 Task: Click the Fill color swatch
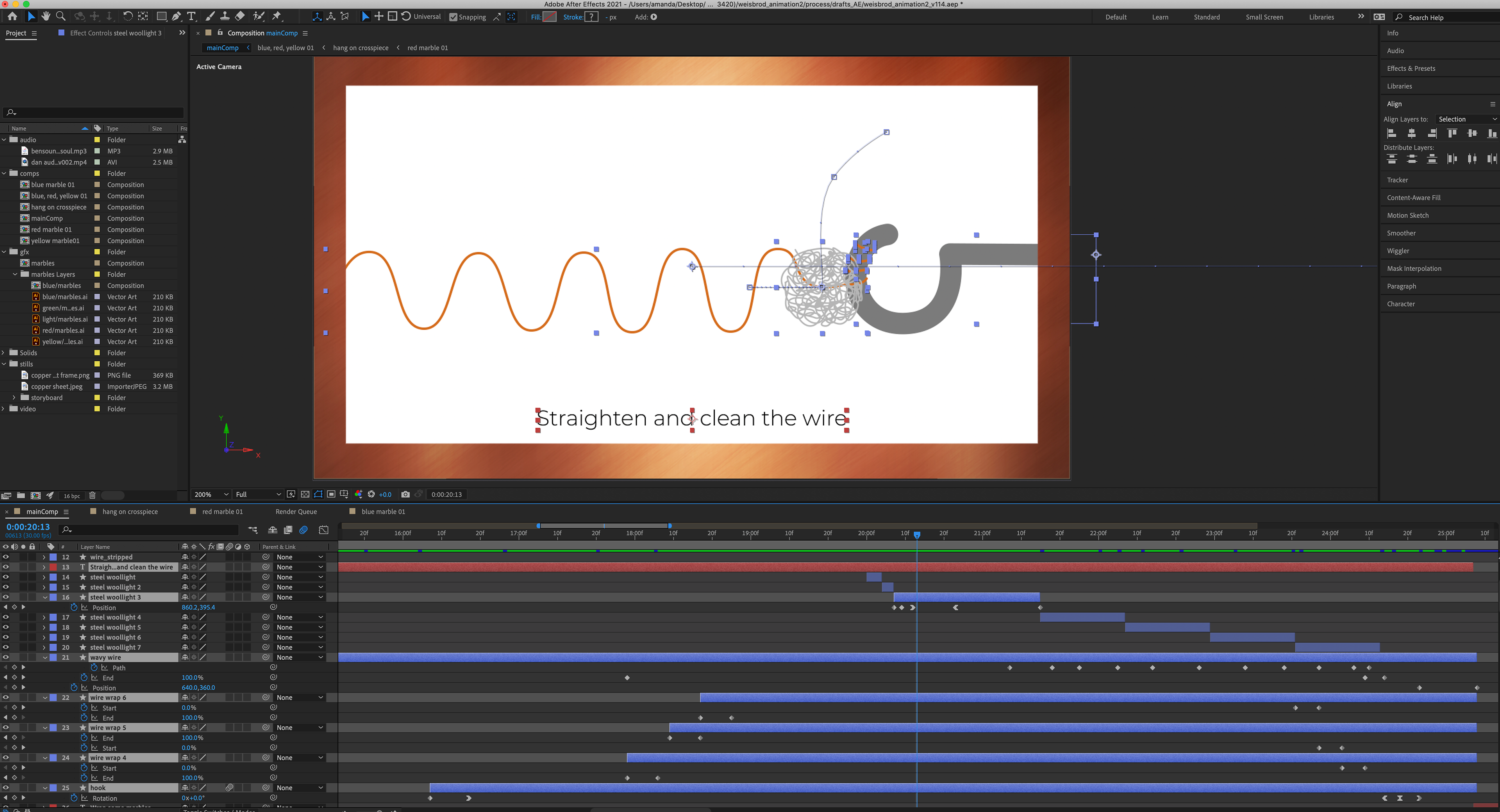550,17
